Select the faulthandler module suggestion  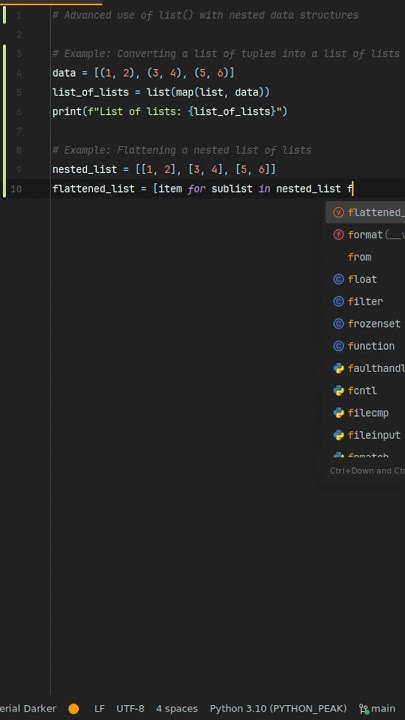(366, 368)
